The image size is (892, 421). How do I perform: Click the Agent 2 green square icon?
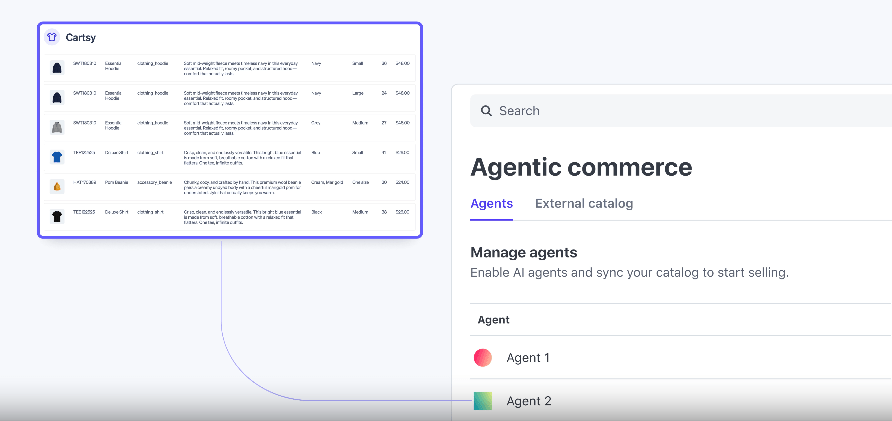(x=483, y=401)
